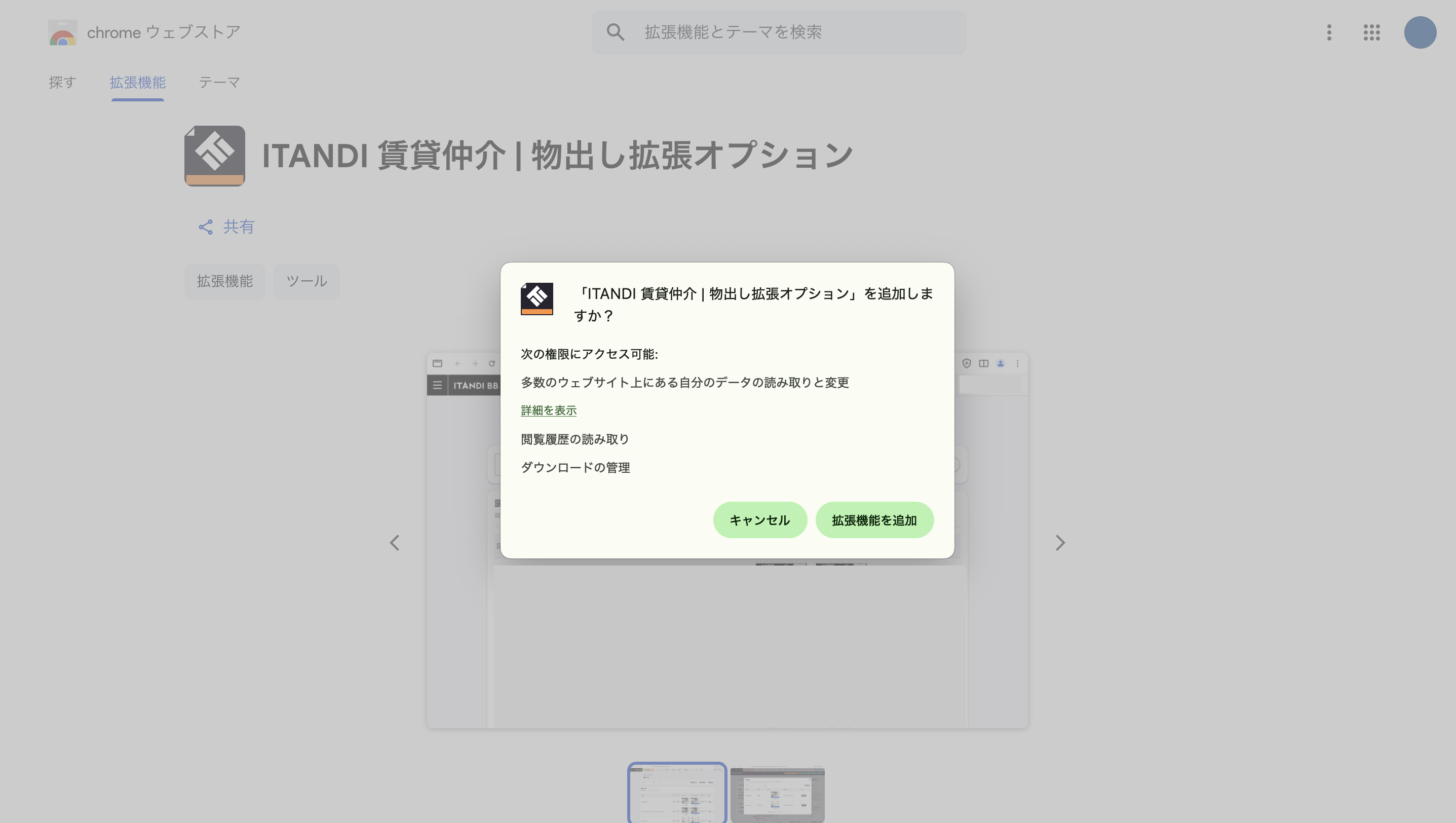The width and height of the screenshot is (1456, 823).
Task: Click the ダウンロードの管理 permission text
Action: click(x=575, y=467)
